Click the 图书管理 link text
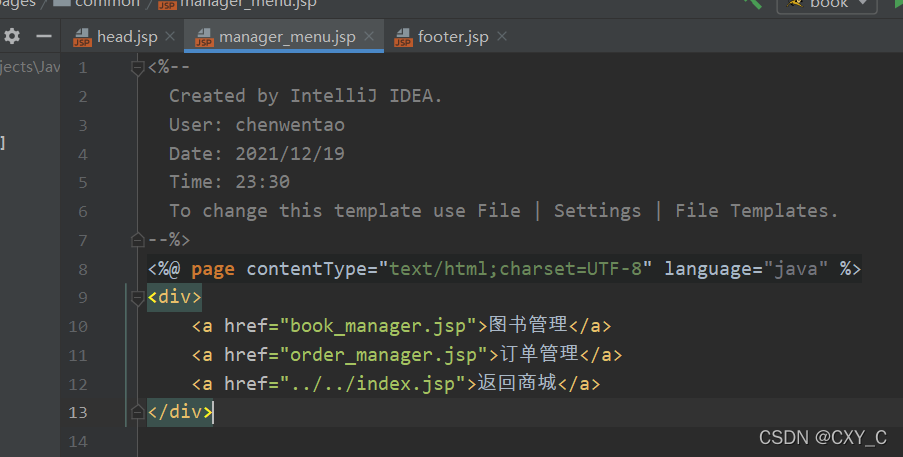The image size is (903, 457). coord(528,325)
